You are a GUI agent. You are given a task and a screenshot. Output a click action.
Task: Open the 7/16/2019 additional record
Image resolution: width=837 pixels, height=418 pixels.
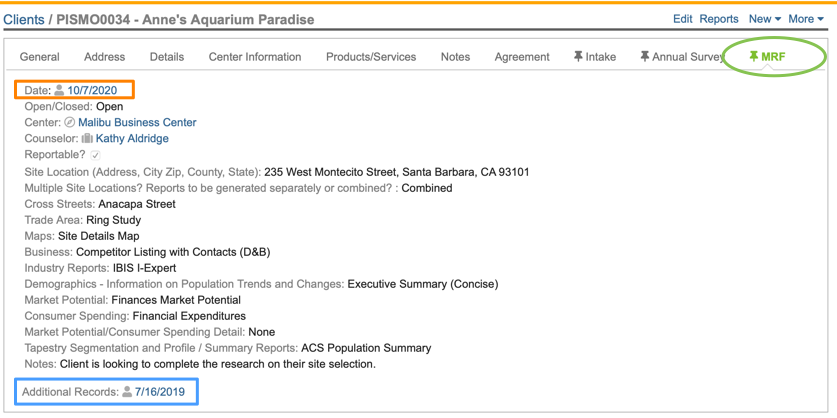coord(160,392)
